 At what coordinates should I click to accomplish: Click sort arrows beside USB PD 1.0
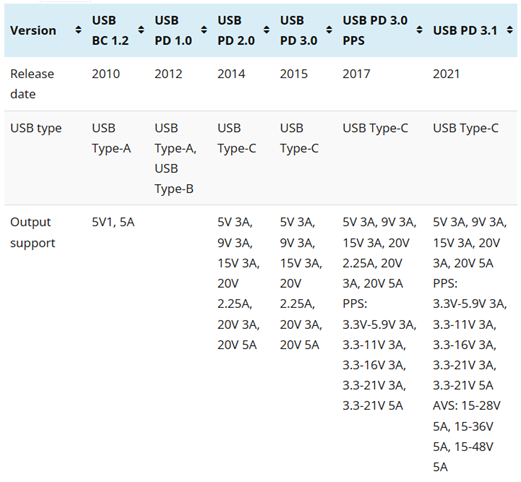click(204, 30)
